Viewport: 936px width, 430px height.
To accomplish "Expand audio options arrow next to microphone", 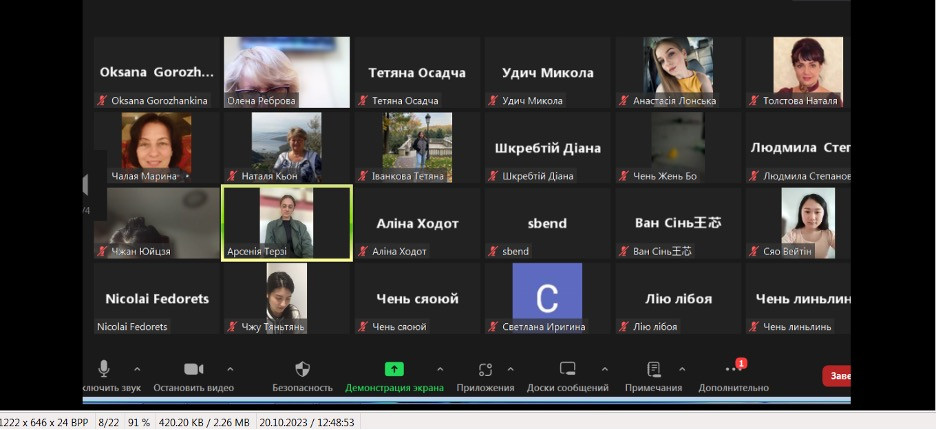I will (x=137, y=369).
